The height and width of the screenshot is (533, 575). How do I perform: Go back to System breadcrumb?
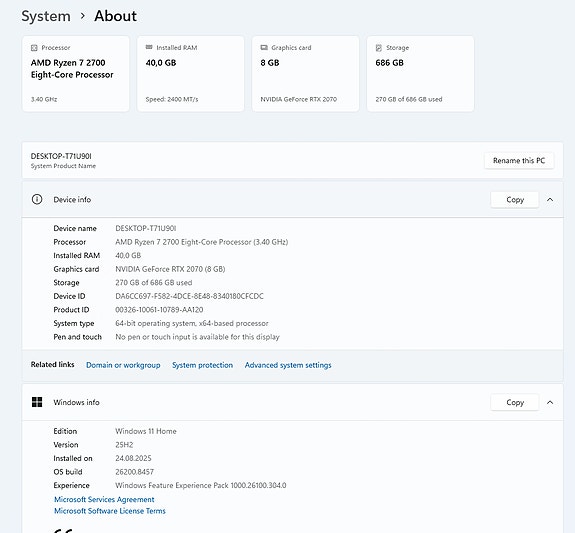click(46, 16)
